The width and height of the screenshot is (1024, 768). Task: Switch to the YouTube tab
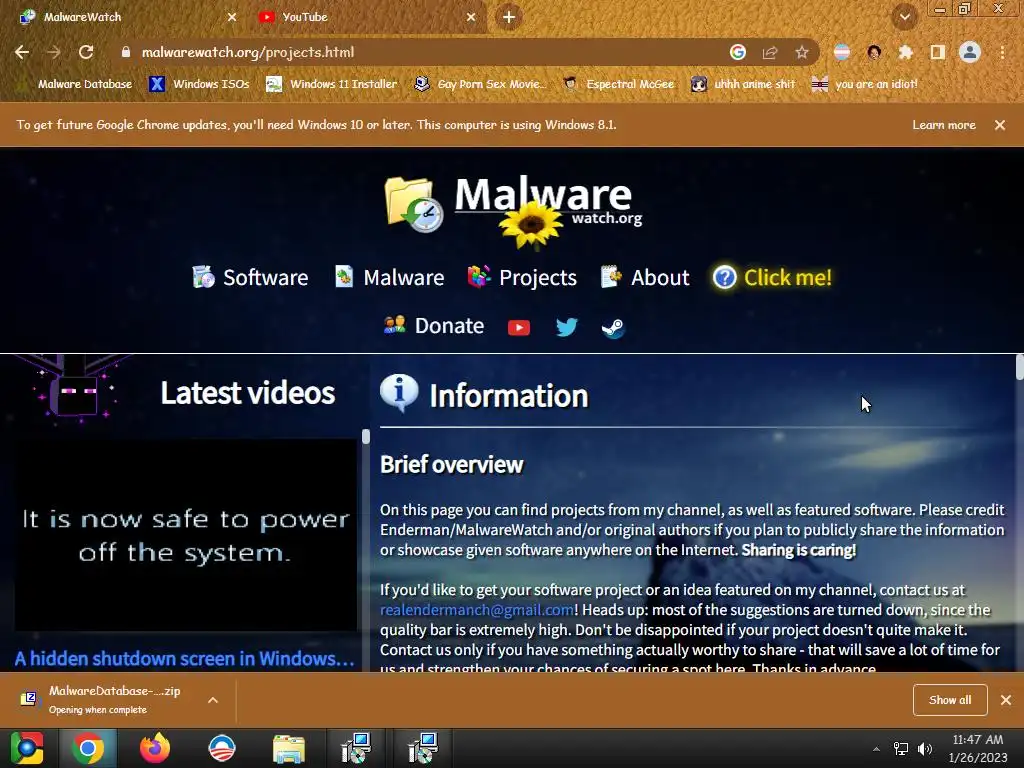point(368,17)
